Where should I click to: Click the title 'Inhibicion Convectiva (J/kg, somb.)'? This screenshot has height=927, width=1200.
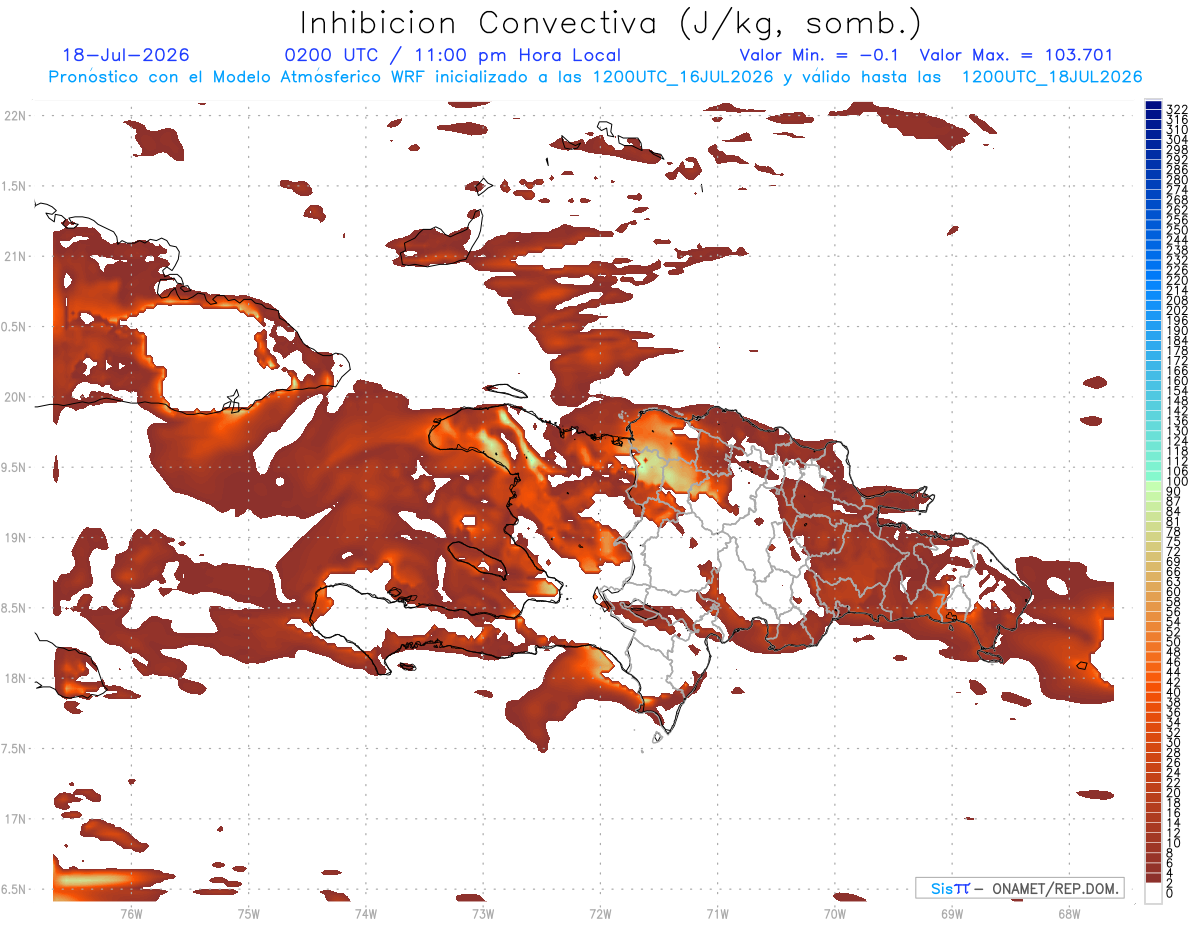tap(611, 23)
